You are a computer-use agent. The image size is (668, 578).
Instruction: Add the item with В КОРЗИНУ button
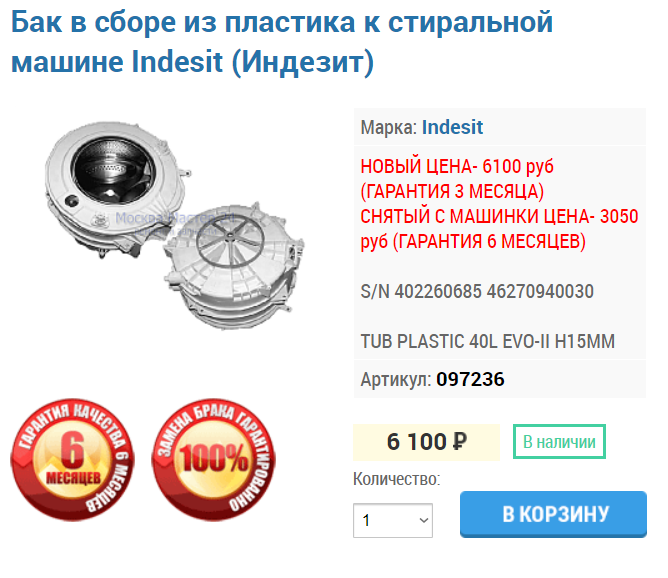coord(553,514)
